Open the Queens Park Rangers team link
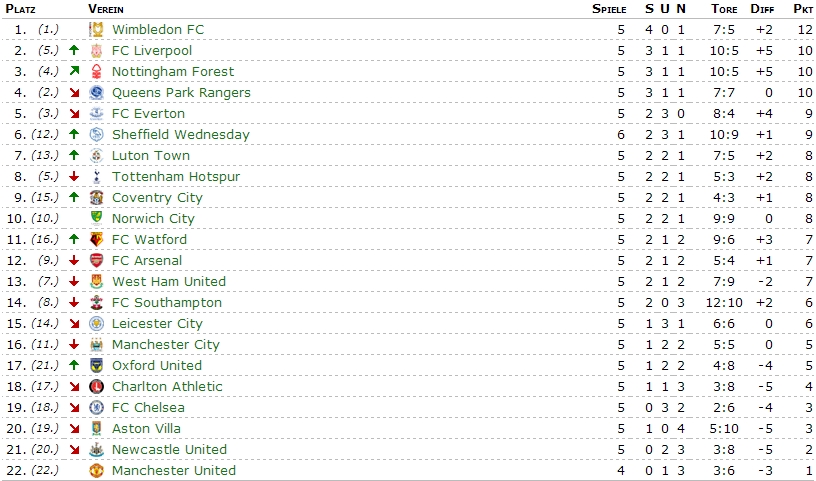Image resolution: width=816 pixels, height=481 pixels. click(181, 93)
